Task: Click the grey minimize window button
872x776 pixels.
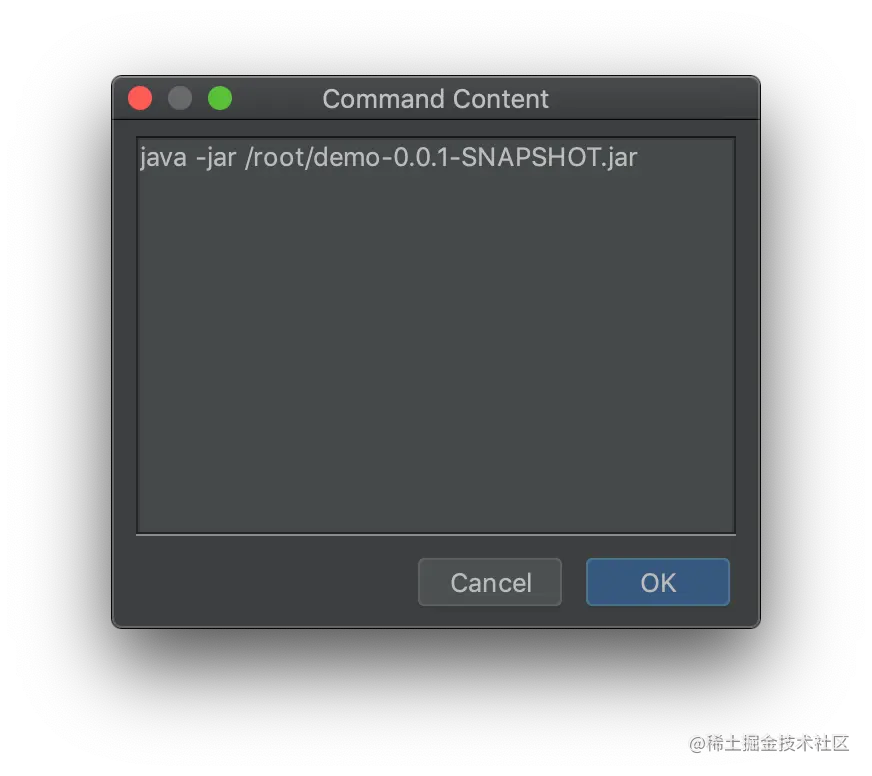Action: pos(180,98)
